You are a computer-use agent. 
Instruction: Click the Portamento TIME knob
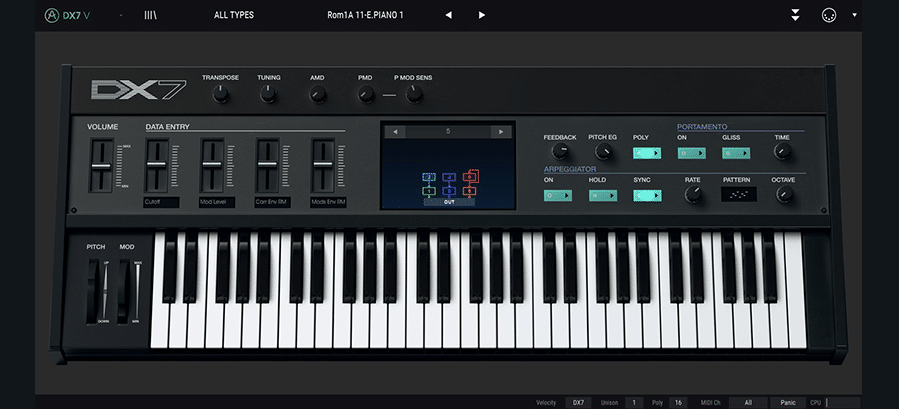click(782, 151)
